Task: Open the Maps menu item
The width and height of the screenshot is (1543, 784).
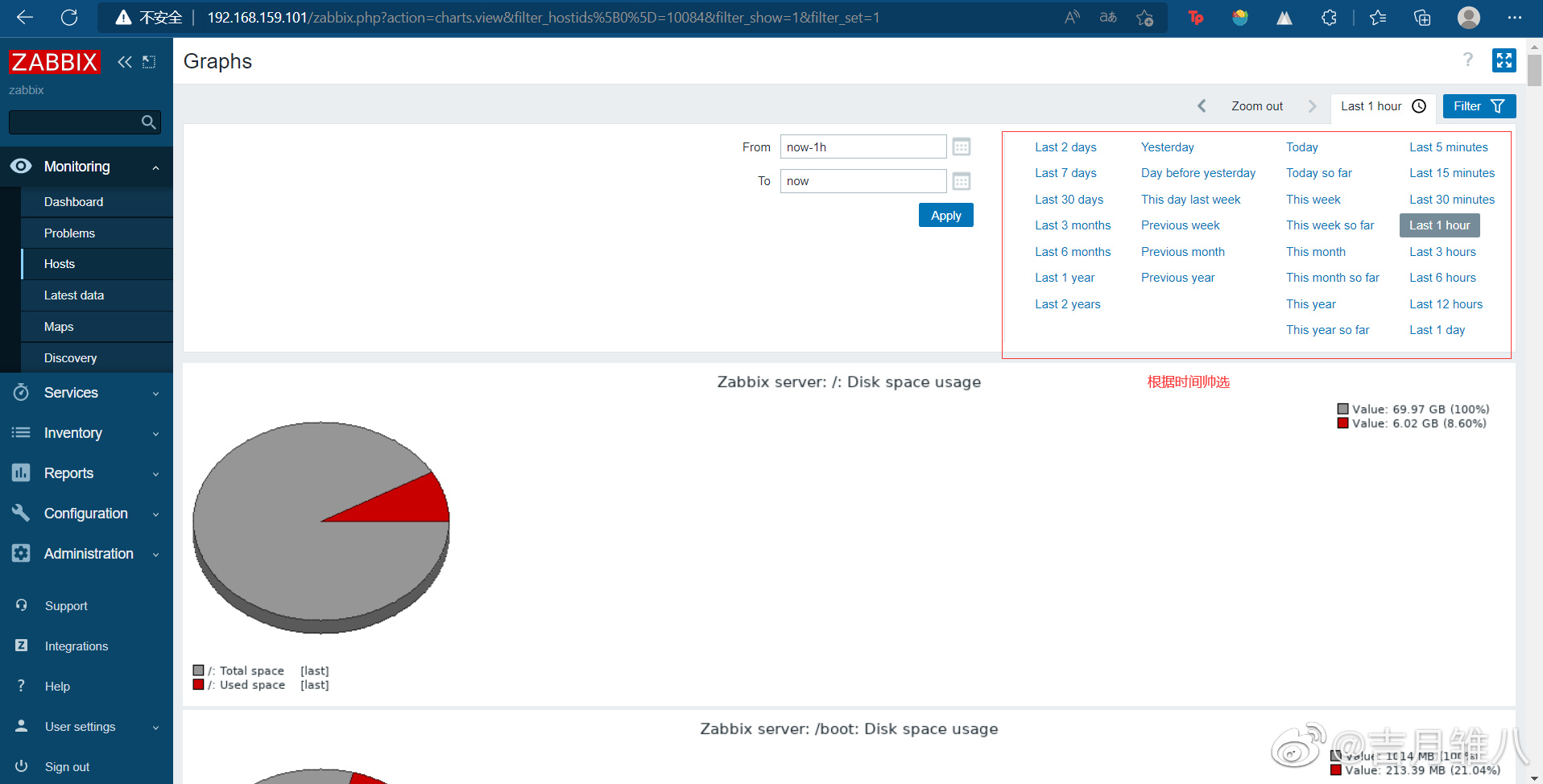Action: pos(97,327)
